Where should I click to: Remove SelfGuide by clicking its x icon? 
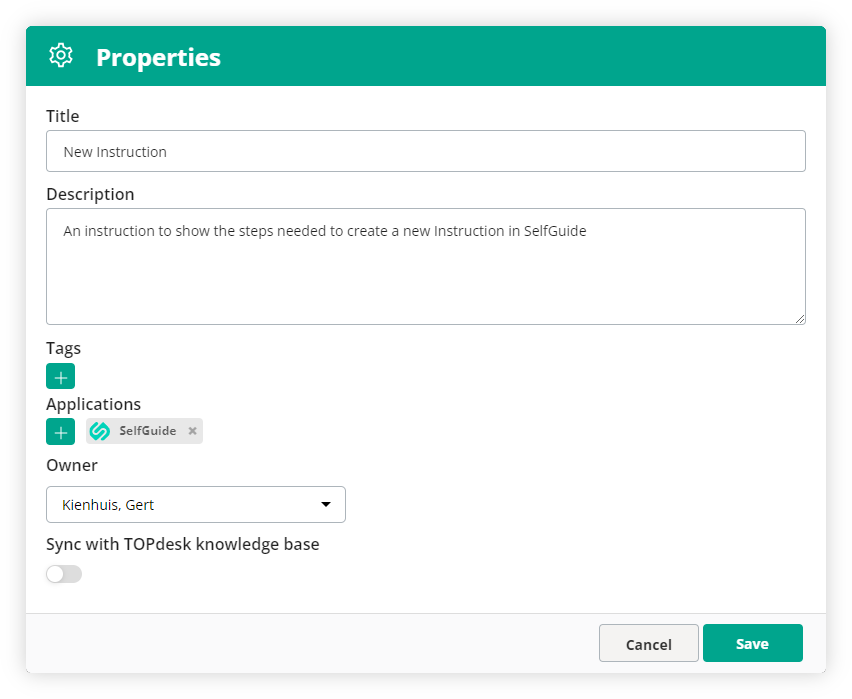pos(192,430)
